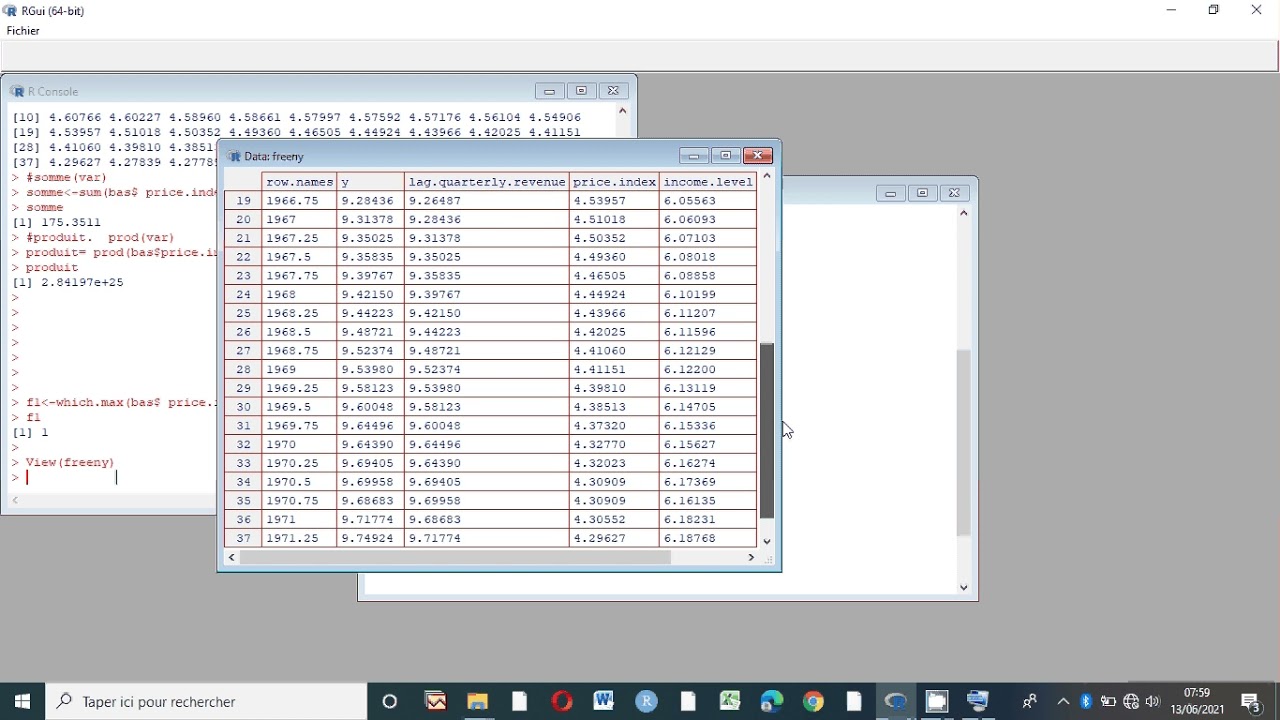Click cell 4.32770 in price.index column
This screenshot has width=1280, height=720.
[x=615, y=444]
